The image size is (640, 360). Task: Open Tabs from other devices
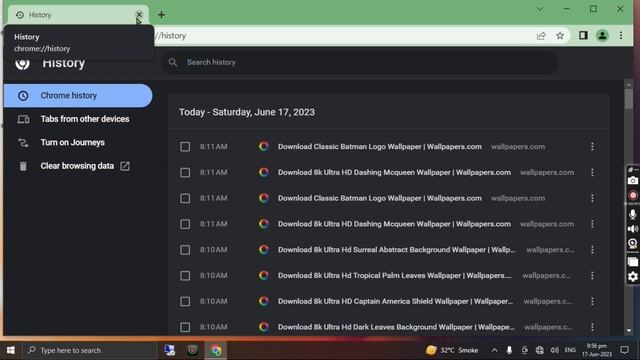tap(78, 119)
